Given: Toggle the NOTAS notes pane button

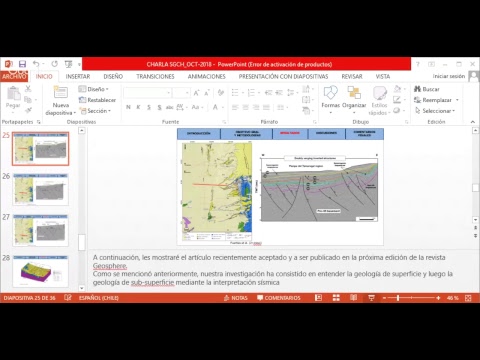Looking at the screenshot, I should (235, 298).
